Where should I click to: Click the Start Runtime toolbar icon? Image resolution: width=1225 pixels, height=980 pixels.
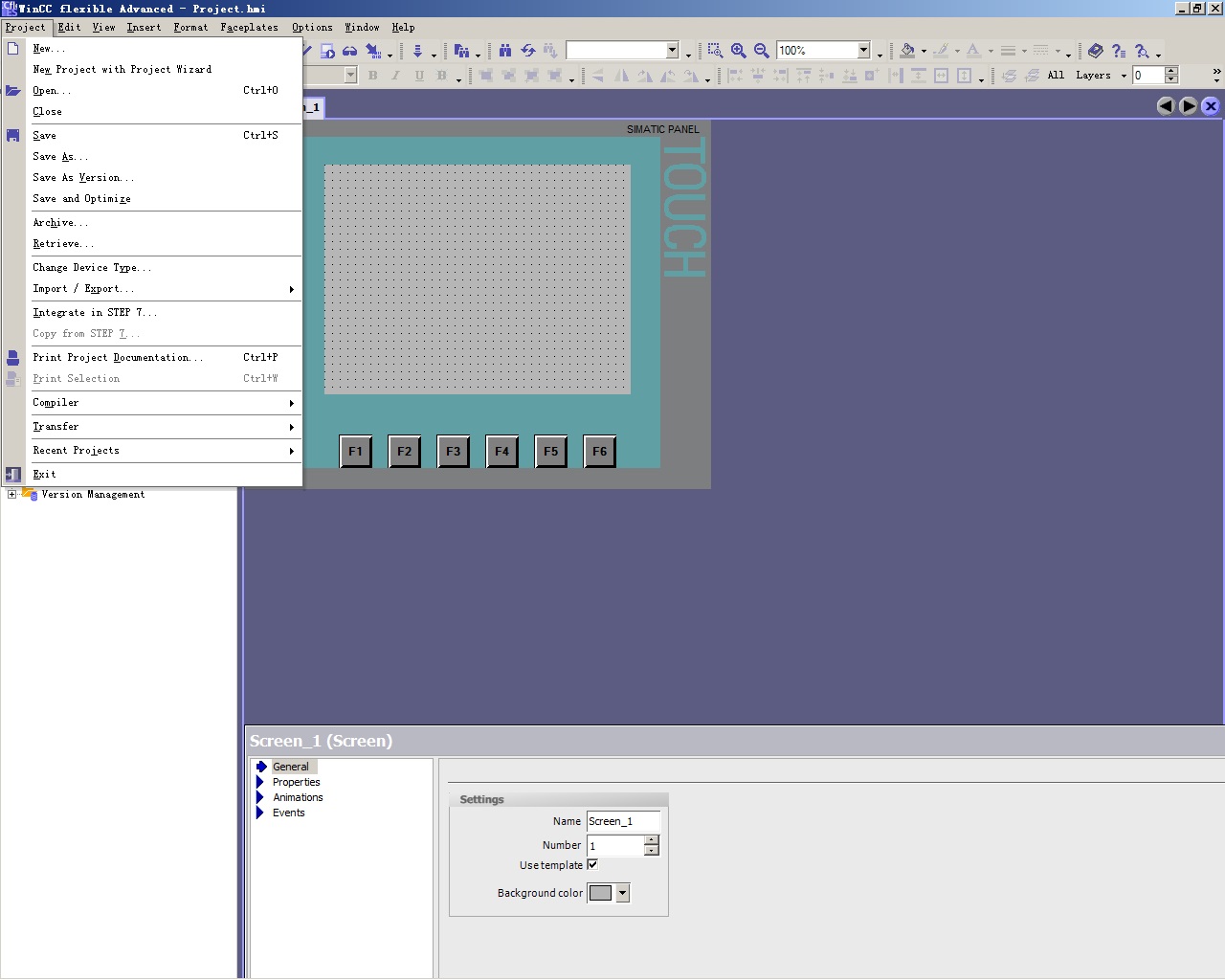328,51
